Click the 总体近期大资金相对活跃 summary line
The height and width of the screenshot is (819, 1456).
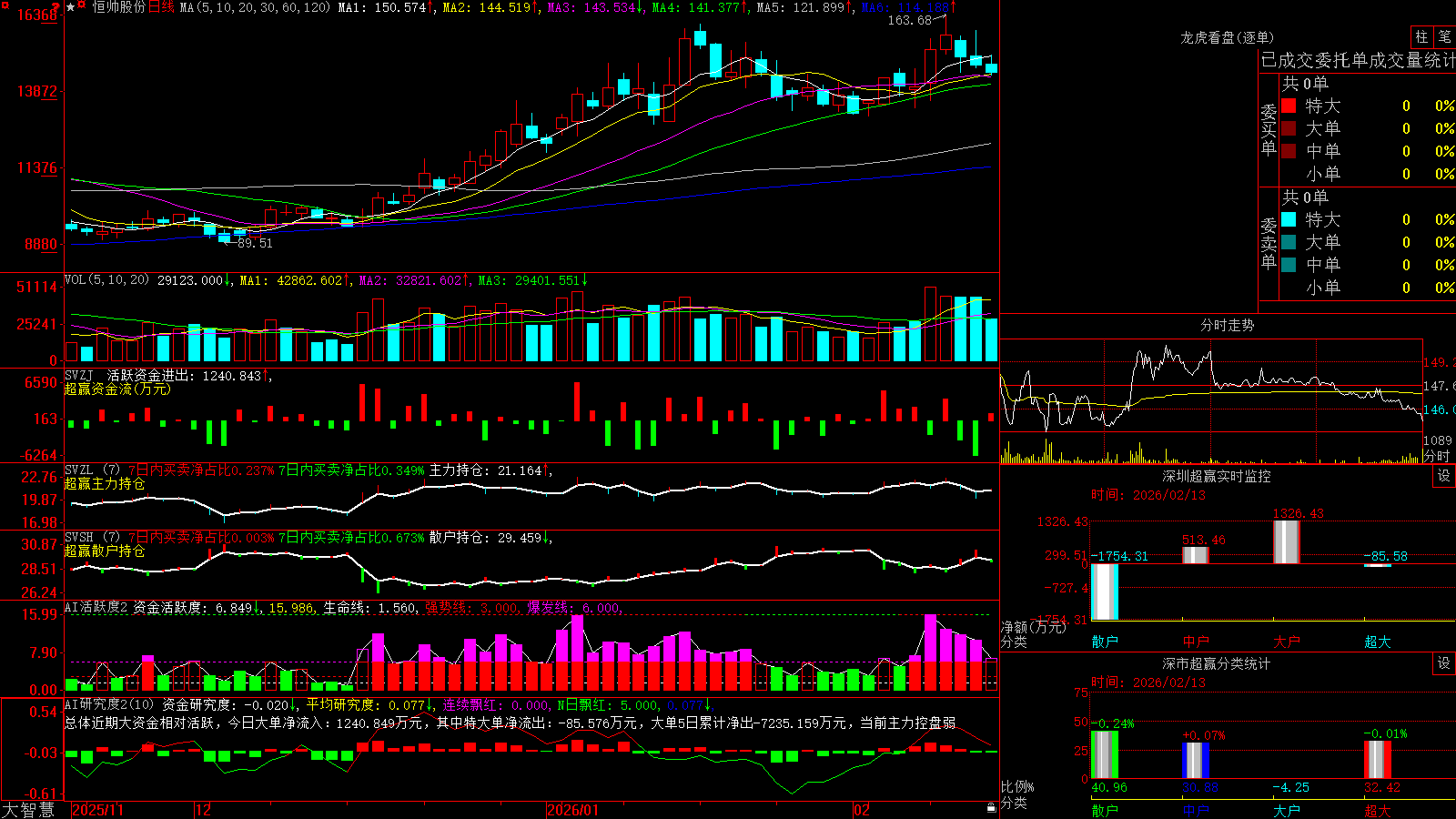(510, 723)
